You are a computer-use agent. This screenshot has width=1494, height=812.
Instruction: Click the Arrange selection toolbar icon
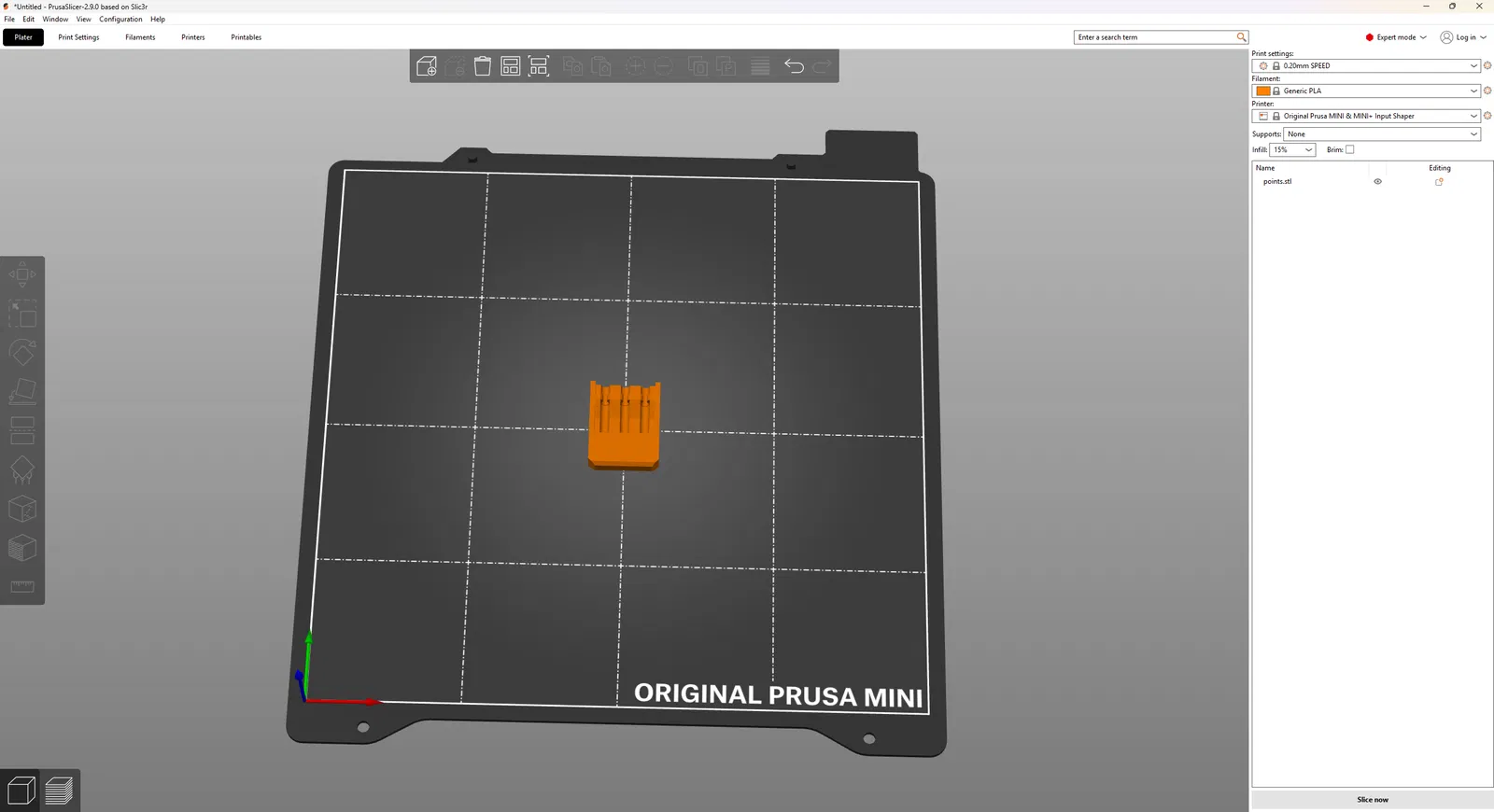point(539,66)
